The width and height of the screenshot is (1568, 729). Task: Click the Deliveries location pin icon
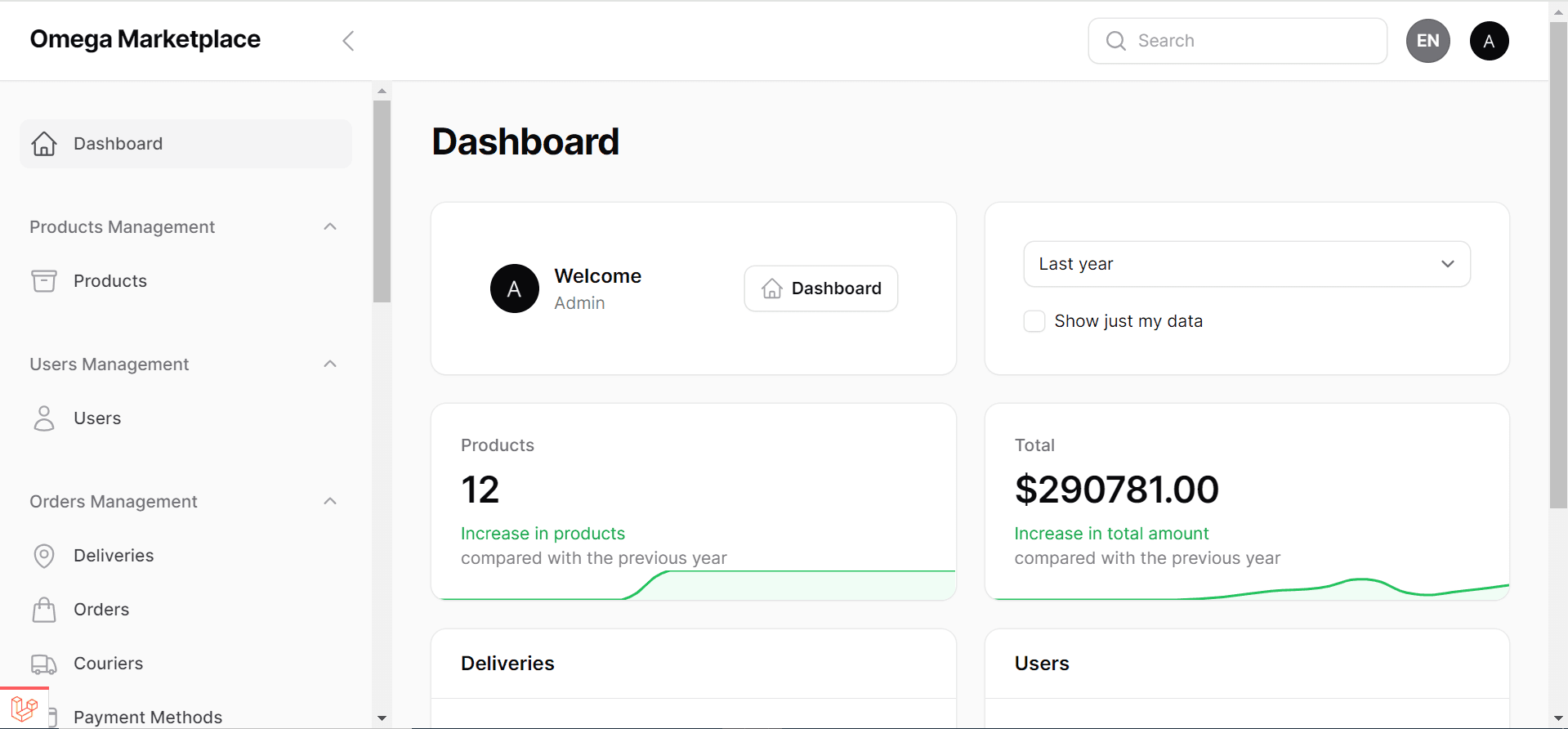point(44,556)
